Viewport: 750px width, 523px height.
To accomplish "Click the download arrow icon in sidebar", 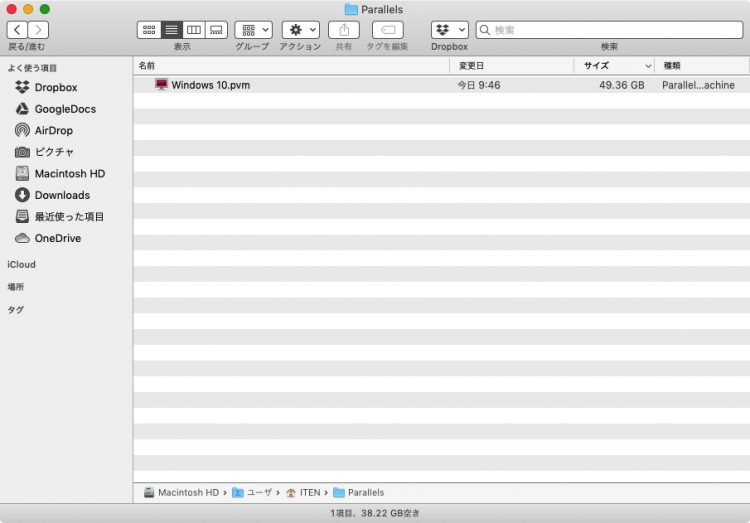I will coord(22,195).
